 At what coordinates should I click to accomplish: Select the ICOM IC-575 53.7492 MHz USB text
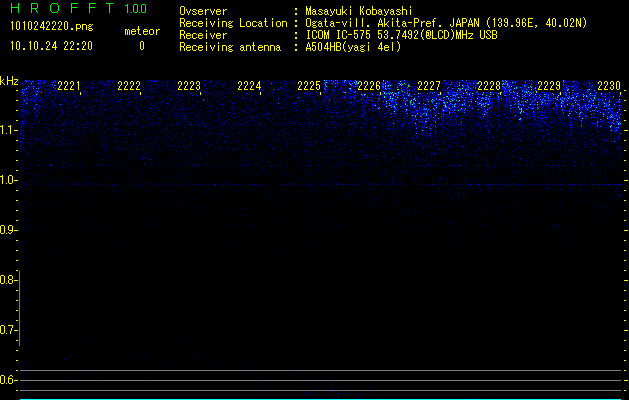pos(401,35)
